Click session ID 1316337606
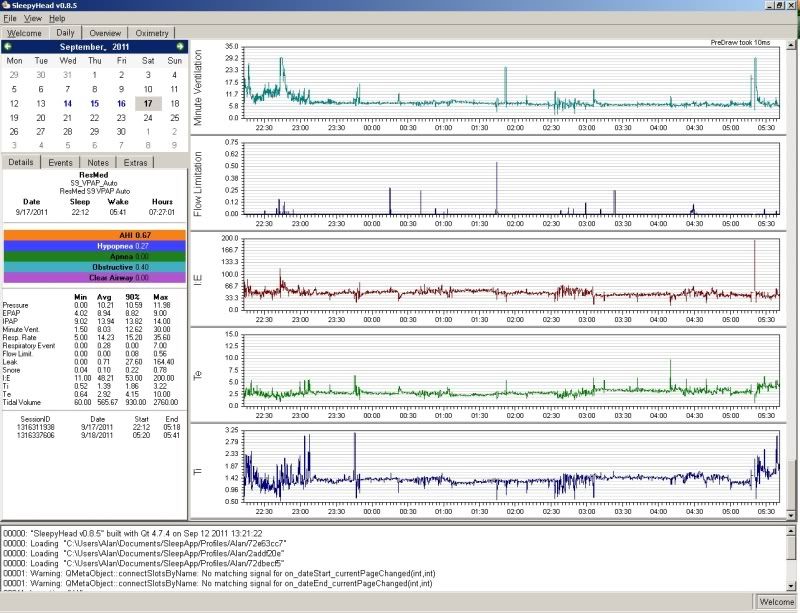This screenshot has height=613, width=800. pyautogui.click(x=36, y=435)
